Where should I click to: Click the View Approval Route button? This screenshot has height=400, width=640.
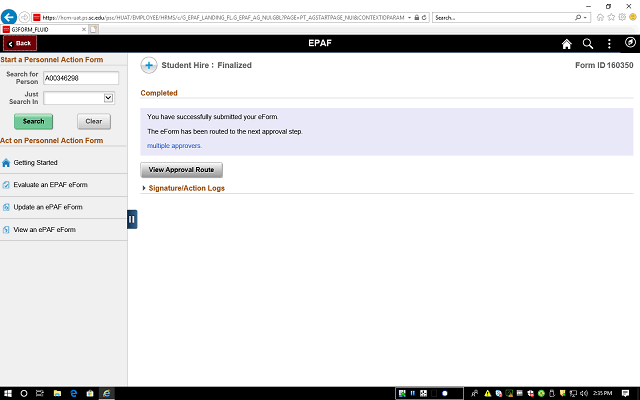click(x=182, y=170)
